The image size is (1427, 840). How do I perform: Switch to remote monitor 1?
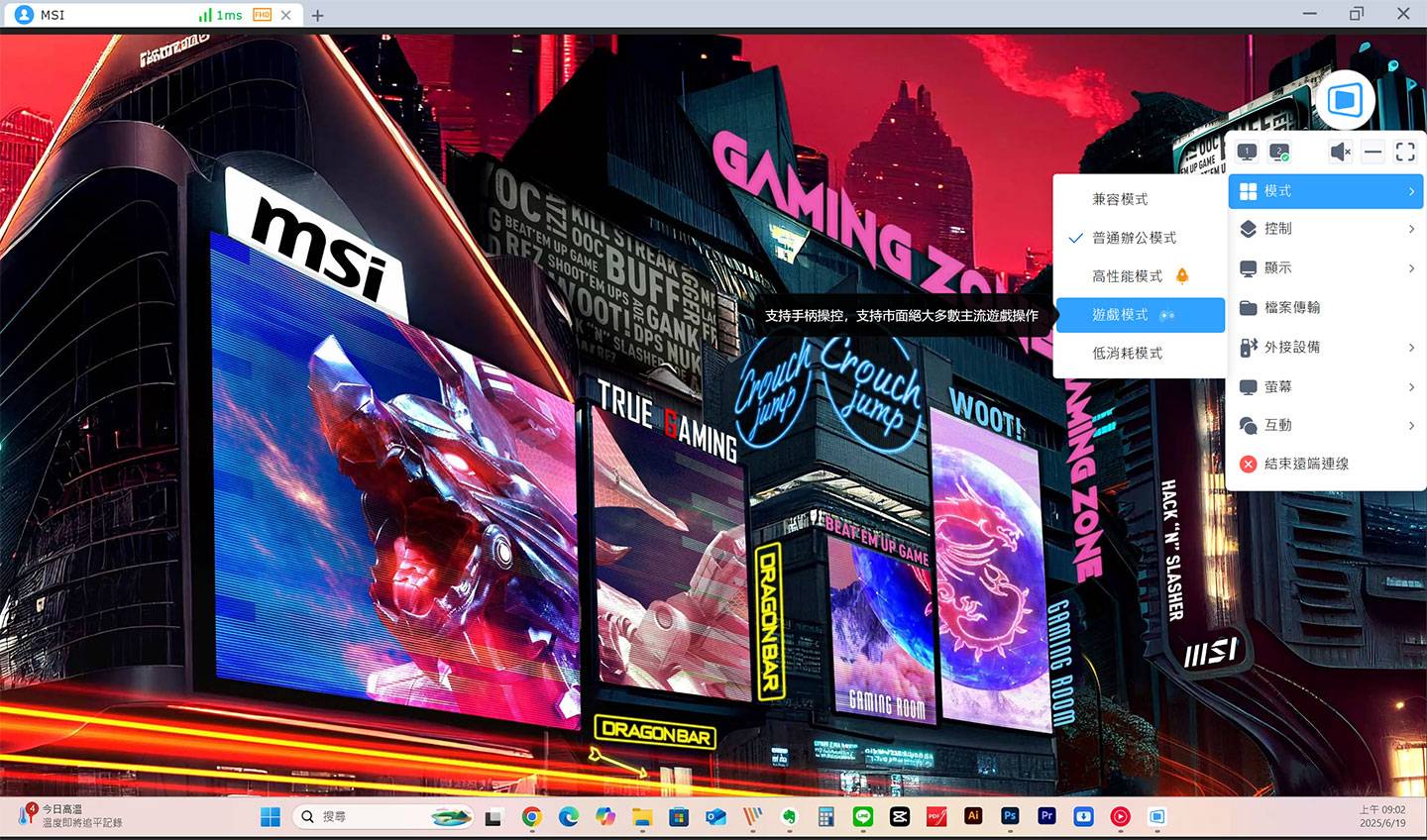coord(1247,152)
